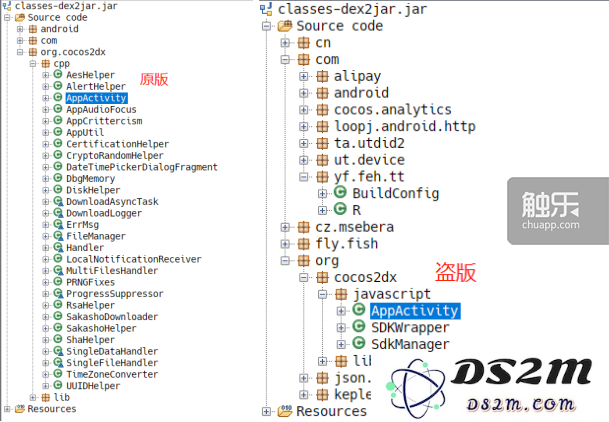Click the loopj.android.http package icon
The image size is (609, 422).
(322, 127)
